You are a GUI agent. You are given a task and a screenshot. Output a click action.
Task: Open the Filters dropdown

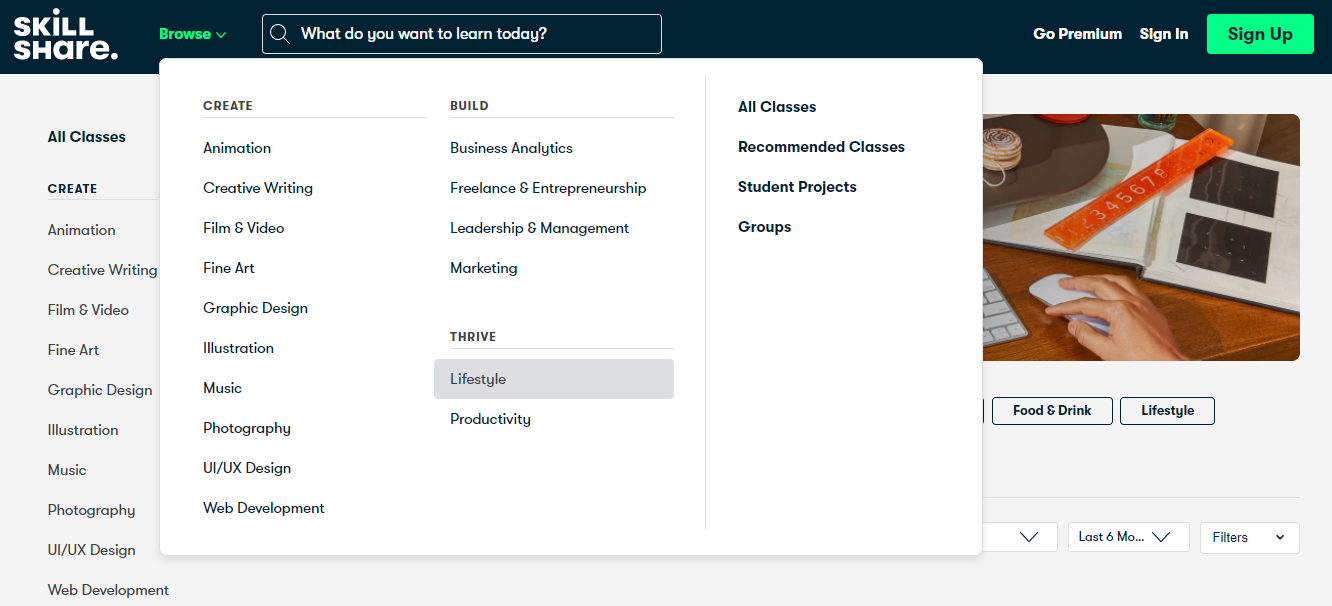pos(1249,537)
